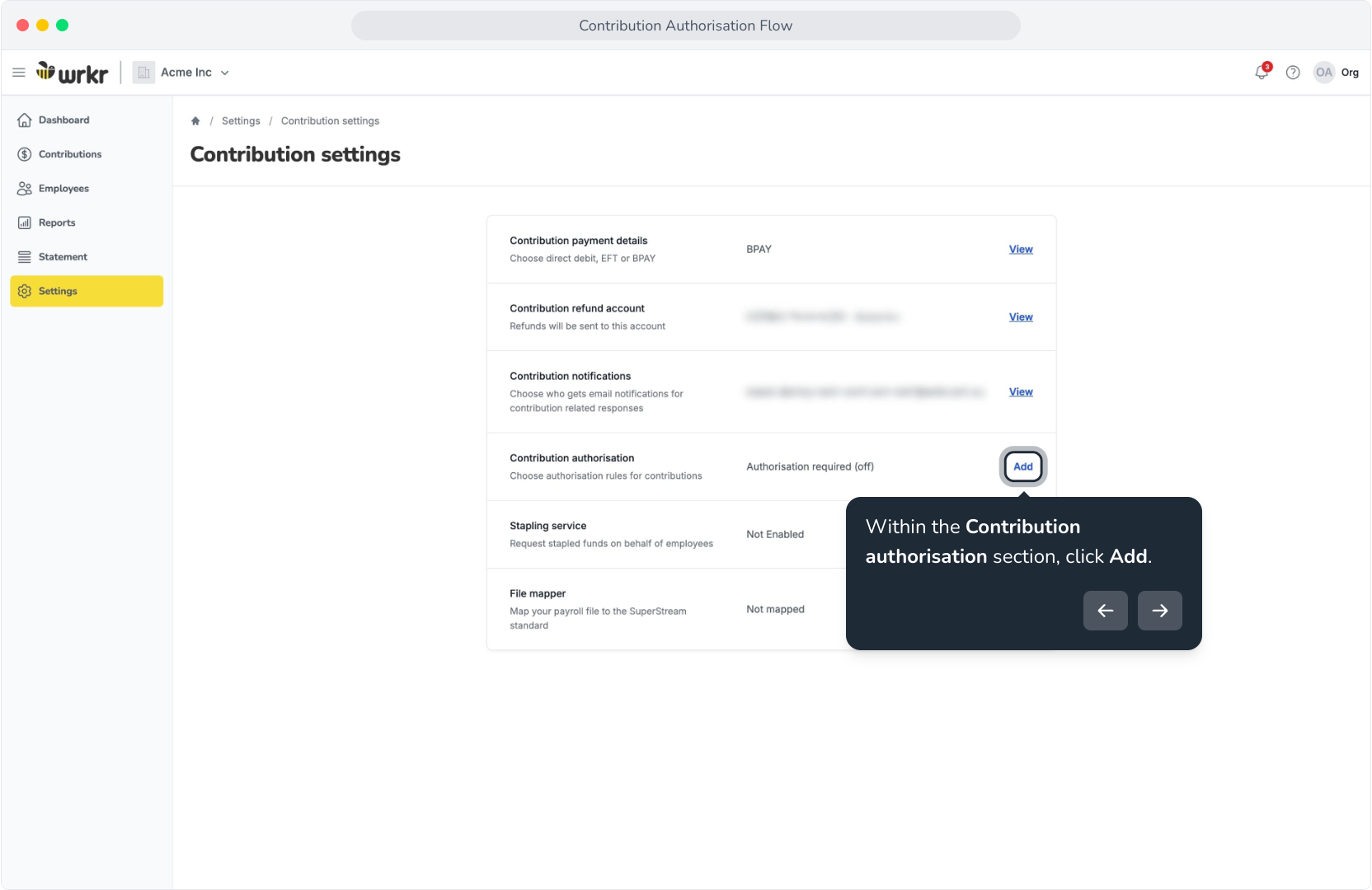
Task: View Contribution payment details
Action: [1021, 250]
